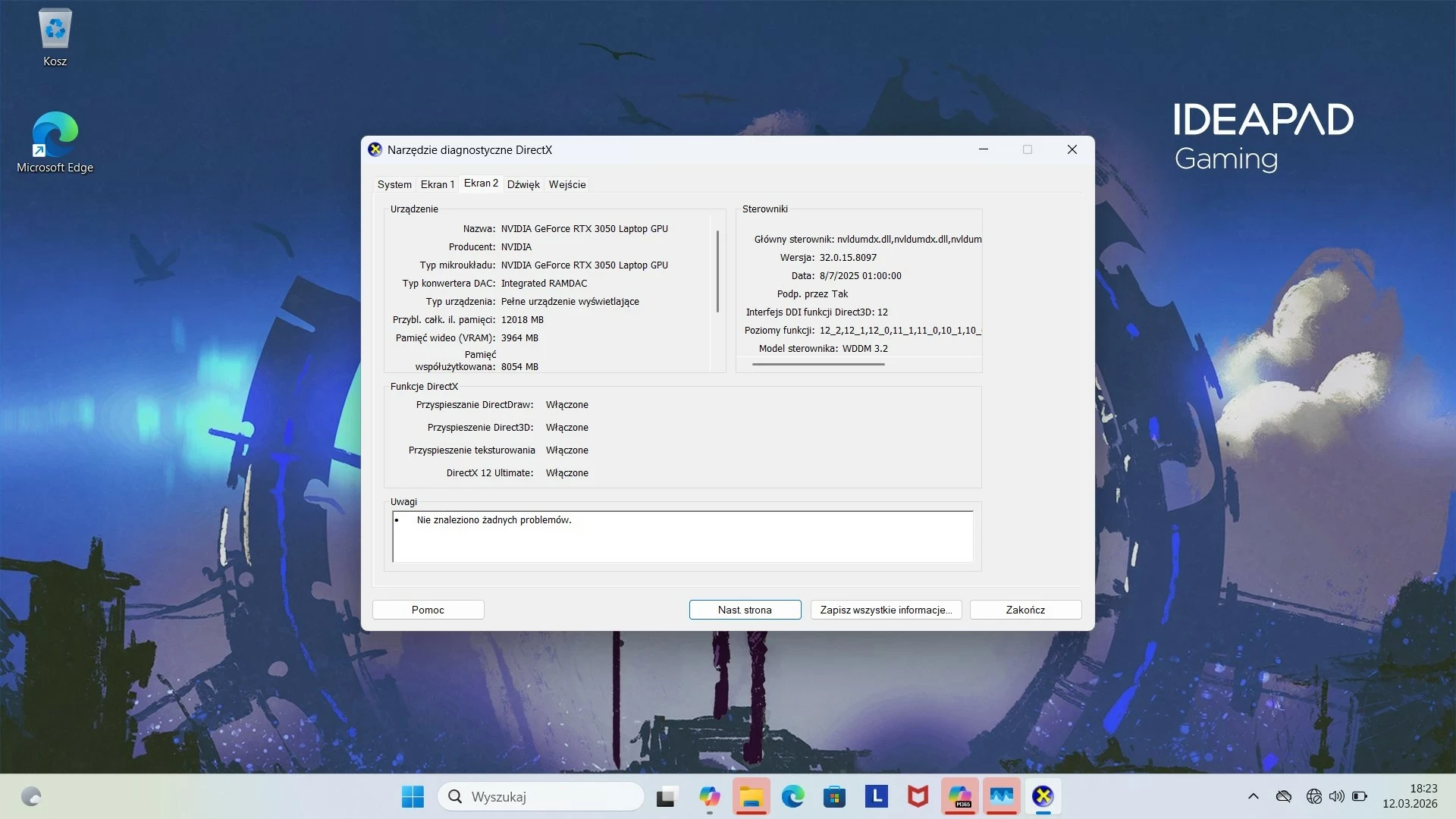Click the Wyszukaj search field
This screenshot has height=819, width=1456.
[x=541, y=796]
